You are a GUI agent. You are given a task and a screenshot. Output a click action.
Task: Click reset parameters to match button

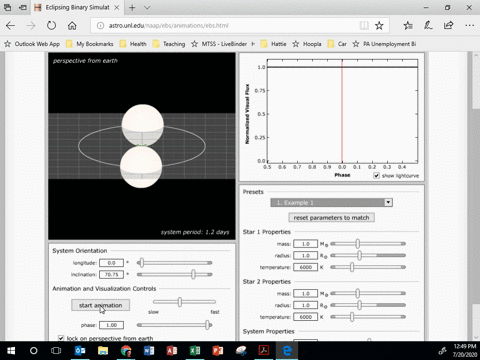(x=331, y=217)
